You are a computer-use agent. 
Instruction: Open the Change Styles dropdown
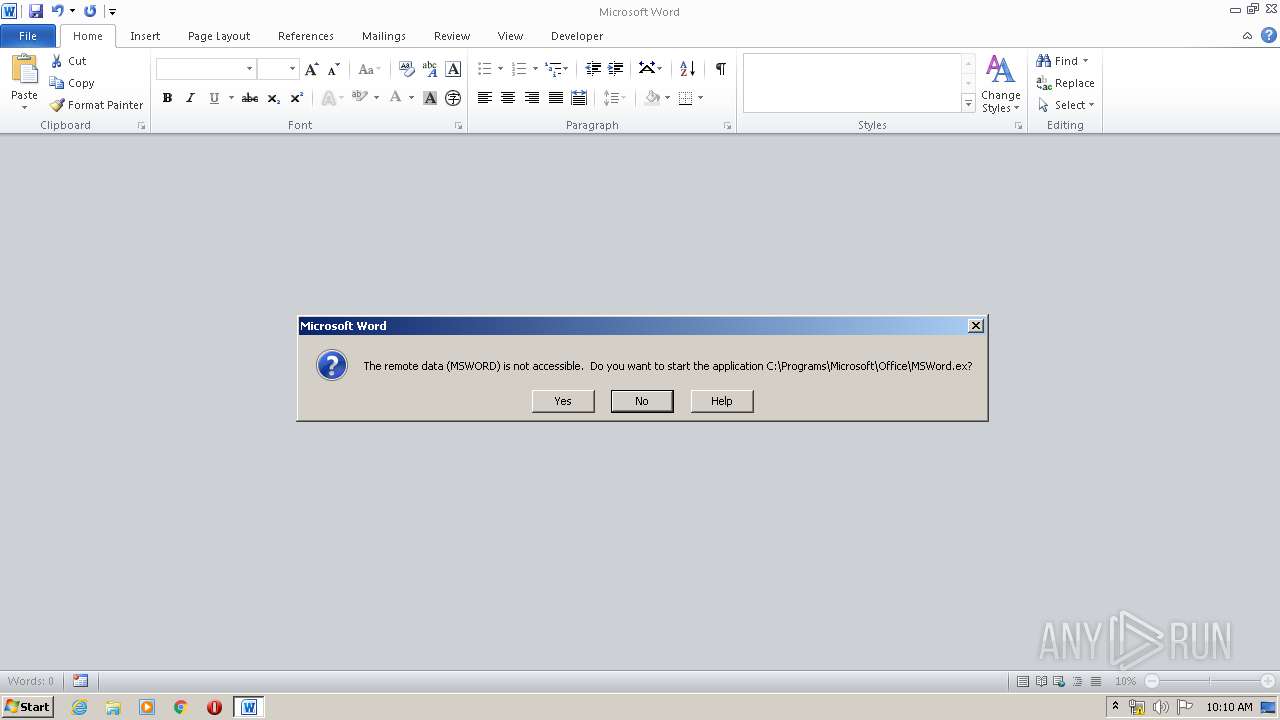tap(1000, 84)
